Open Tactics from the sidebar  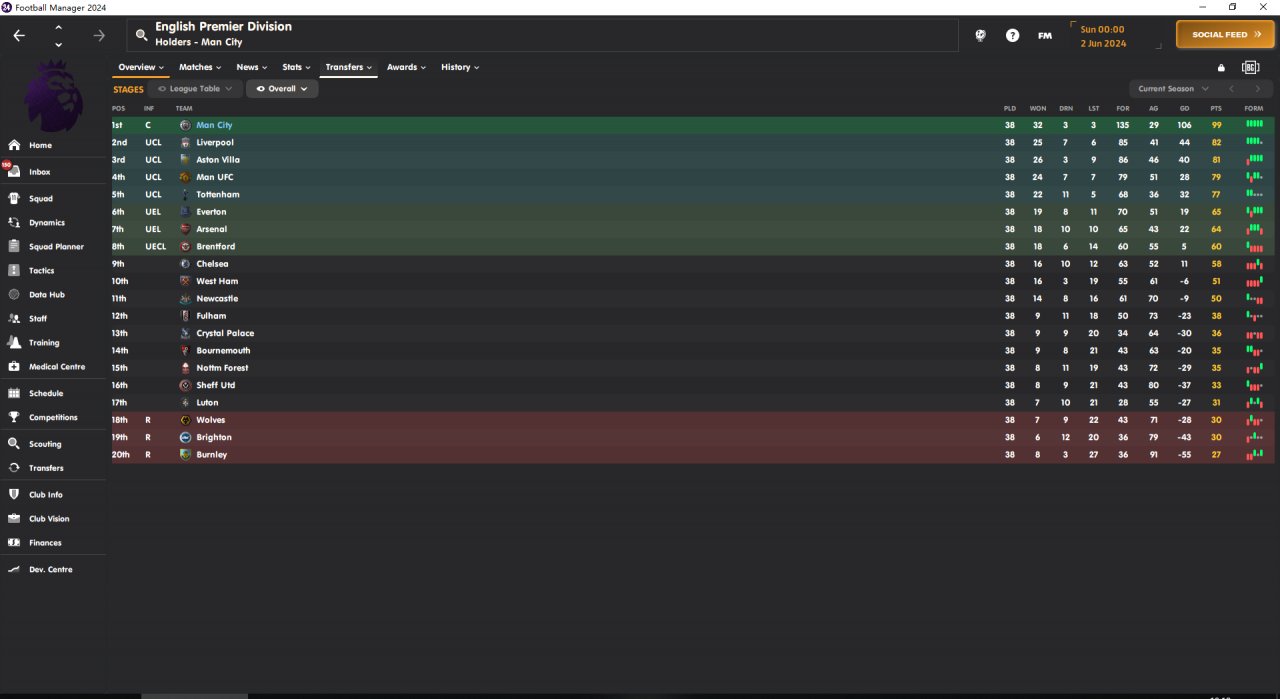pos(42,270)
